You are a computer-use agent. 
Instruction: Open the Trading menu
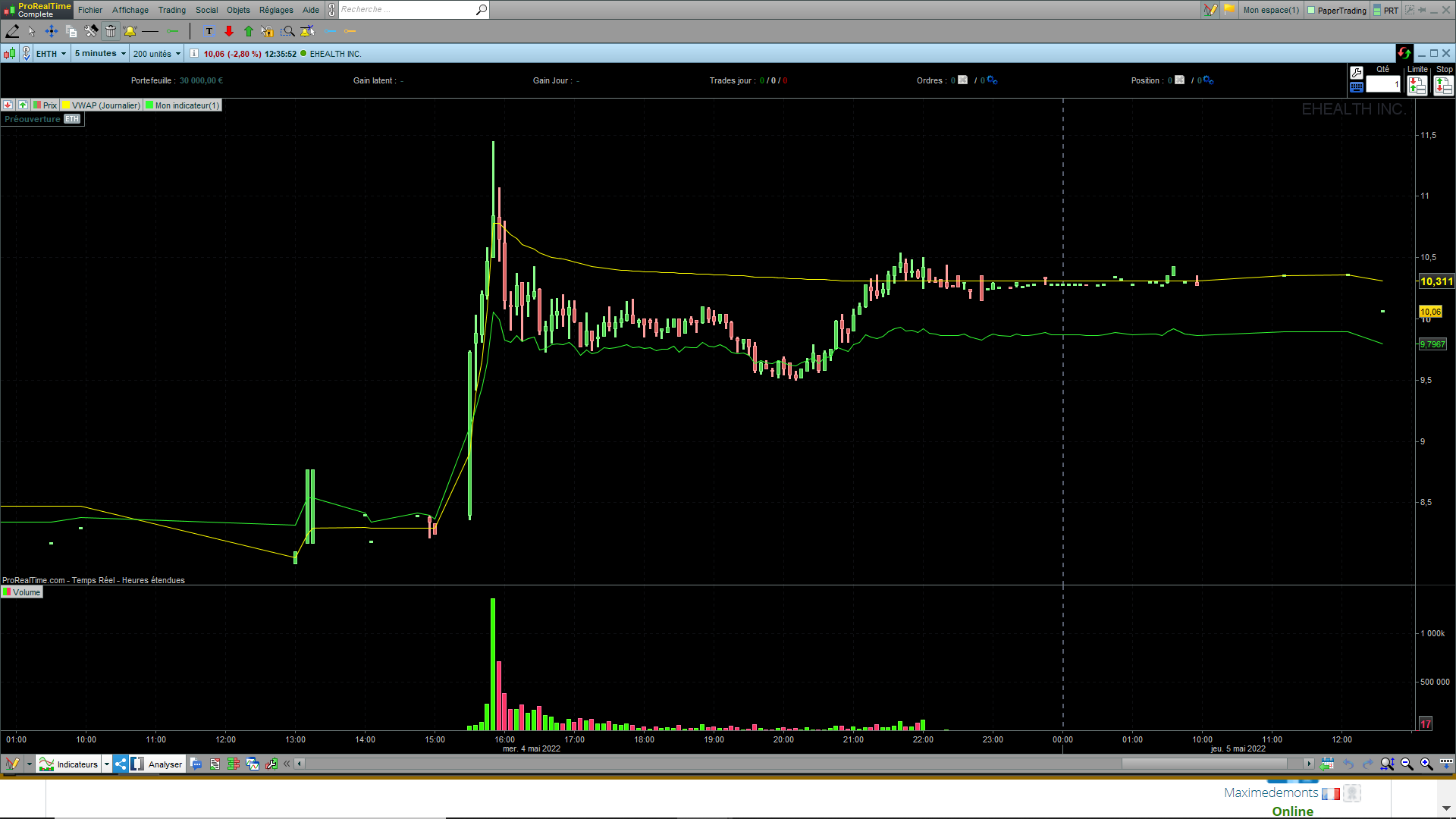tap(171, 10)
